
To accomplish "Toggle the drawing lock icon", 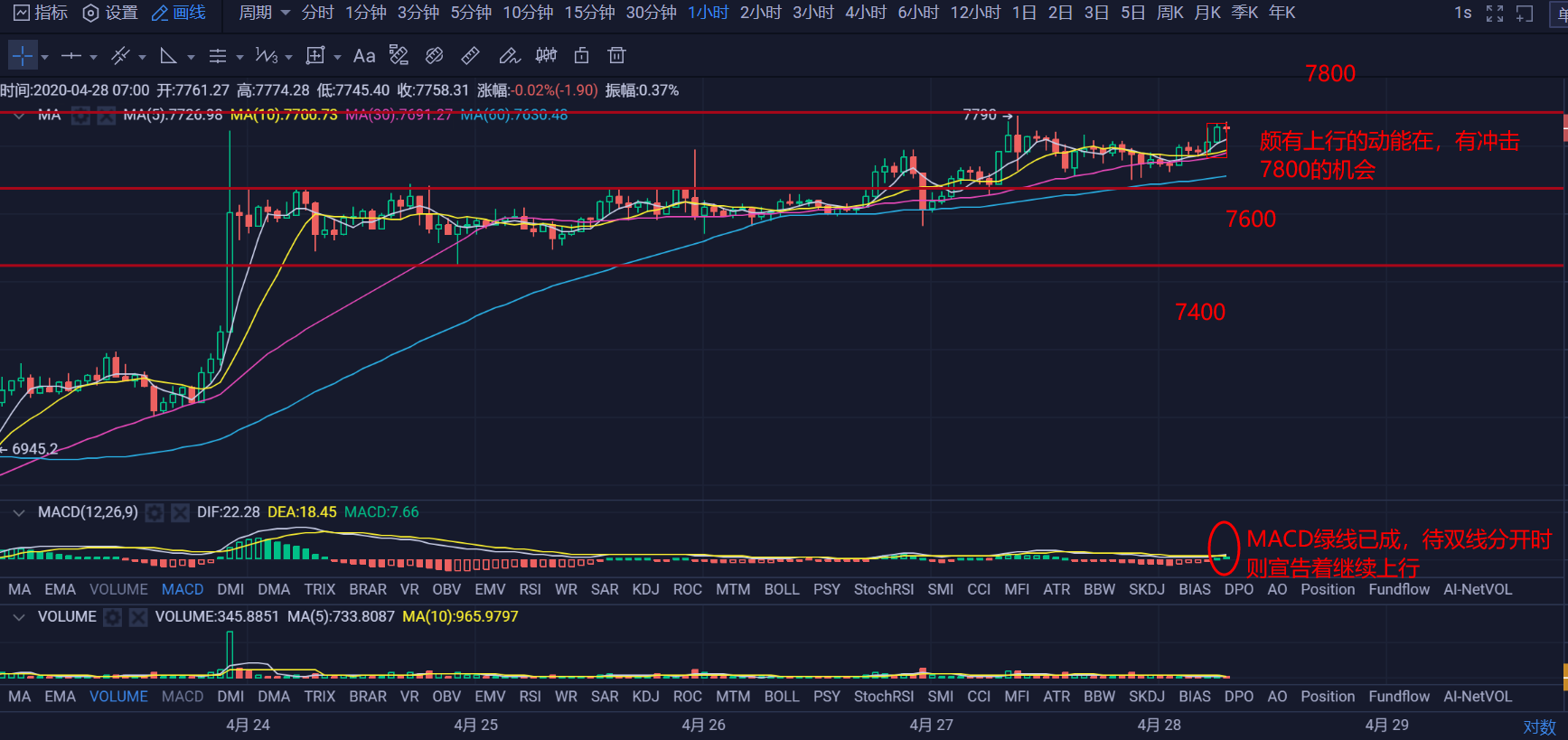I will (x=582, y=56).
